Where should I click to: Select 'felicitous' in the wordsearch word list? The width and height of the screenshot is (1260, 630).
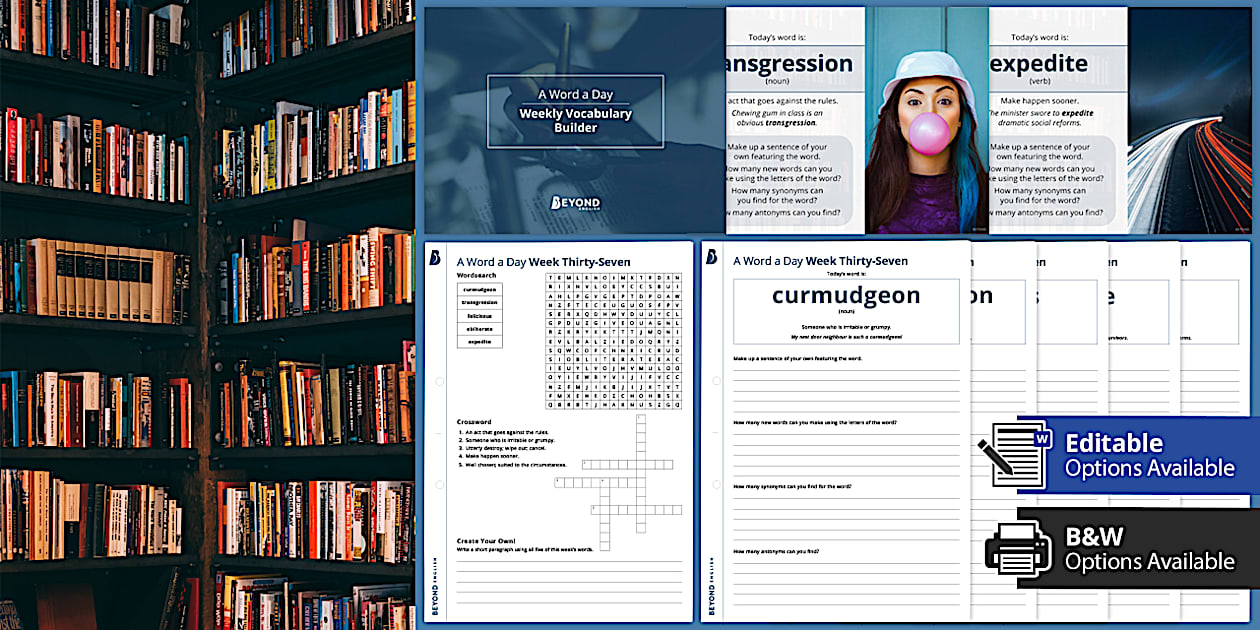point(479,315)
